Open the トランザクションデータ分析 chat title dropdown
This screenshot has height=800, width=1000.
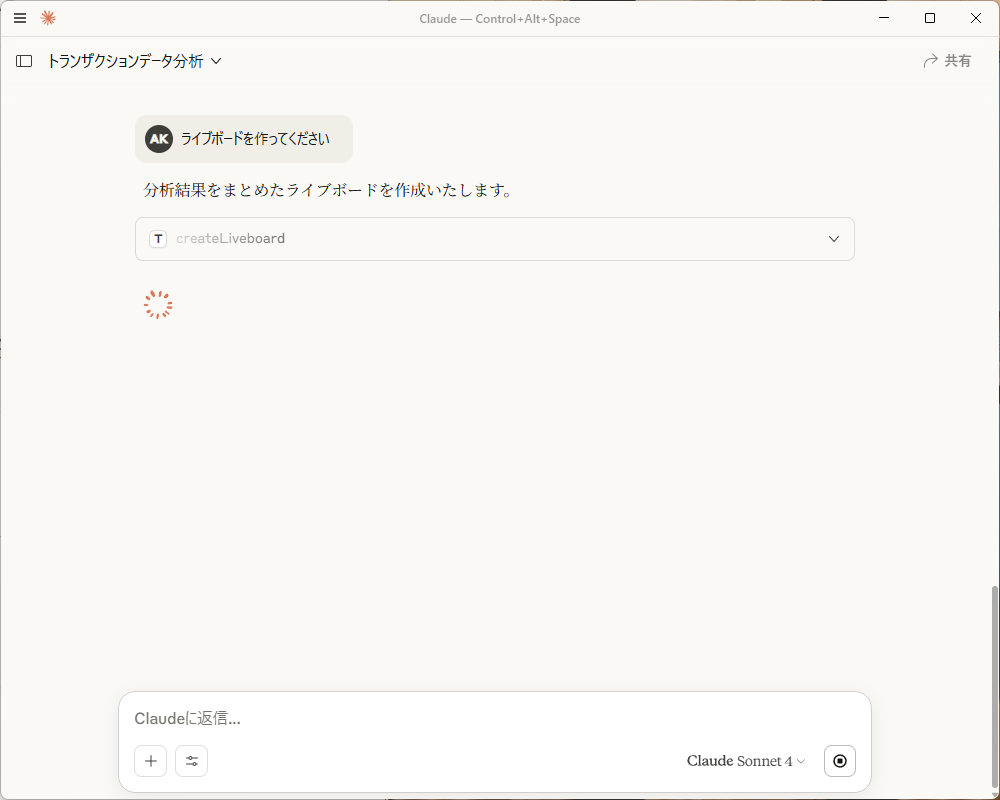click(135, 61)
